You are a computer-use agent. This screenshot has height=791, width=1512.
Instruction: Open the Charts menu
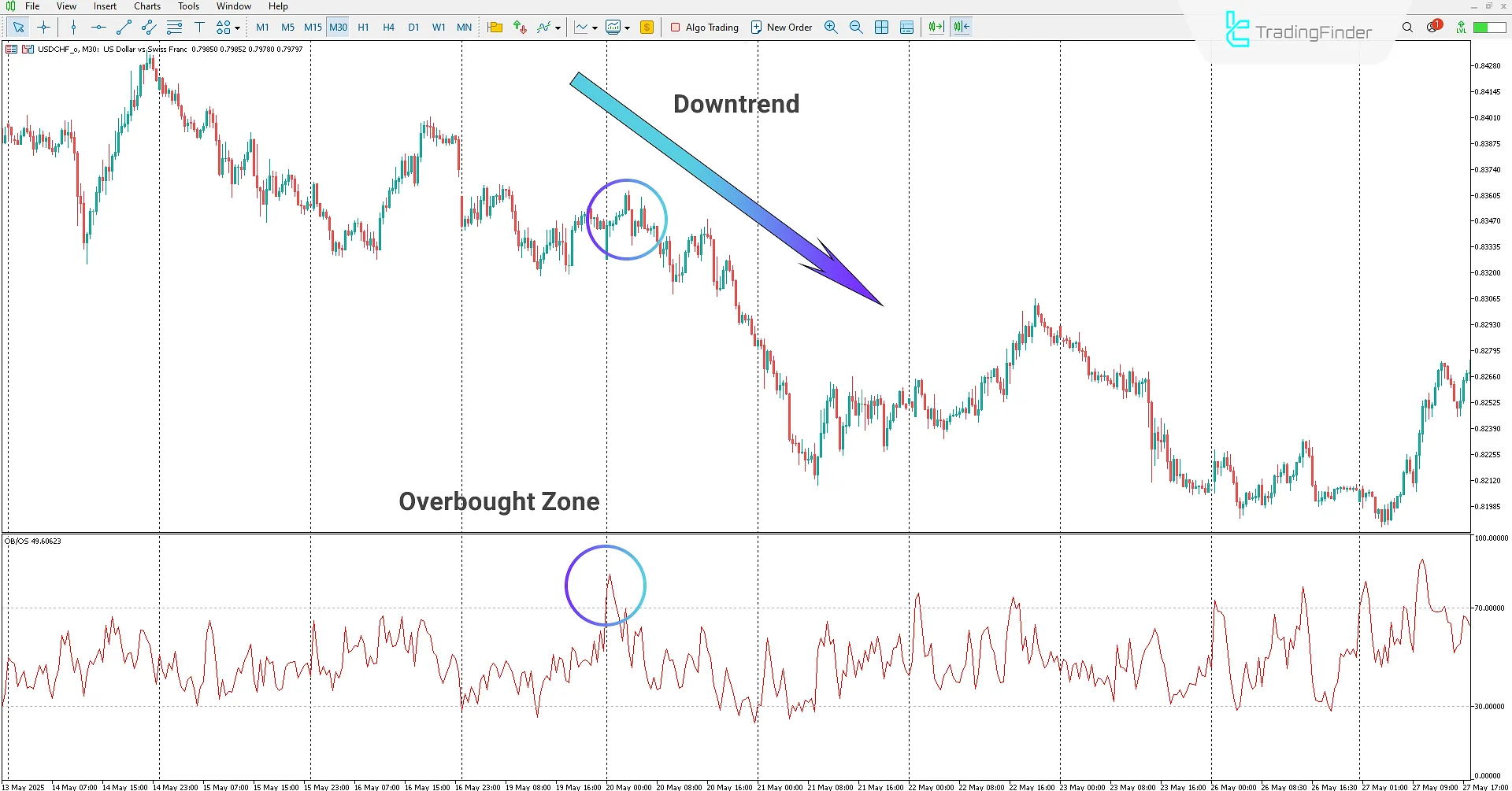(x=146, y=6)
